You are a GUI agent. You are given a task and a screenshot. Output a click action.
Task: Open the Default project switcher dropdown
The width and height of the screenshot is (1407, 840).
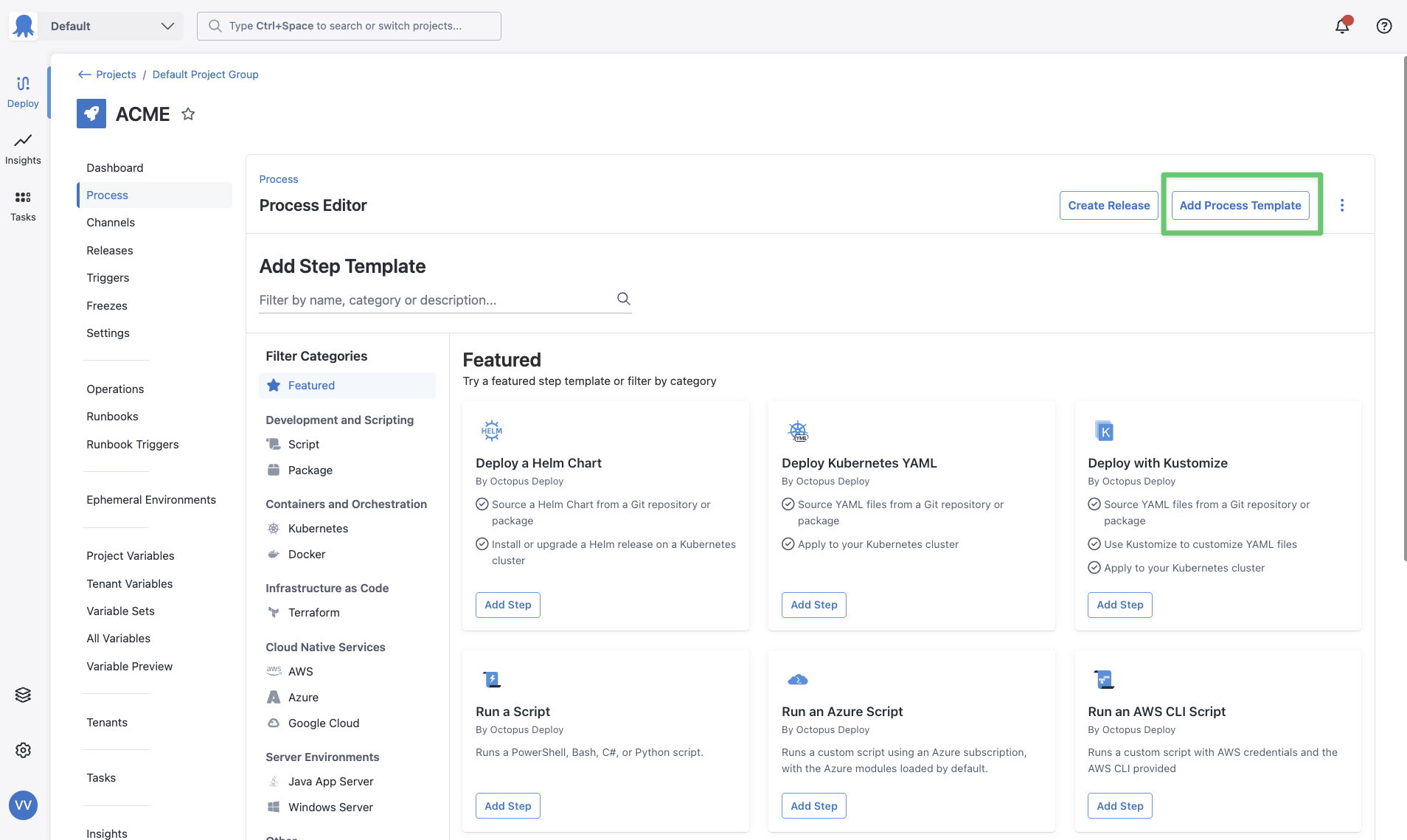pyautogui.click(x=112, y=25)
